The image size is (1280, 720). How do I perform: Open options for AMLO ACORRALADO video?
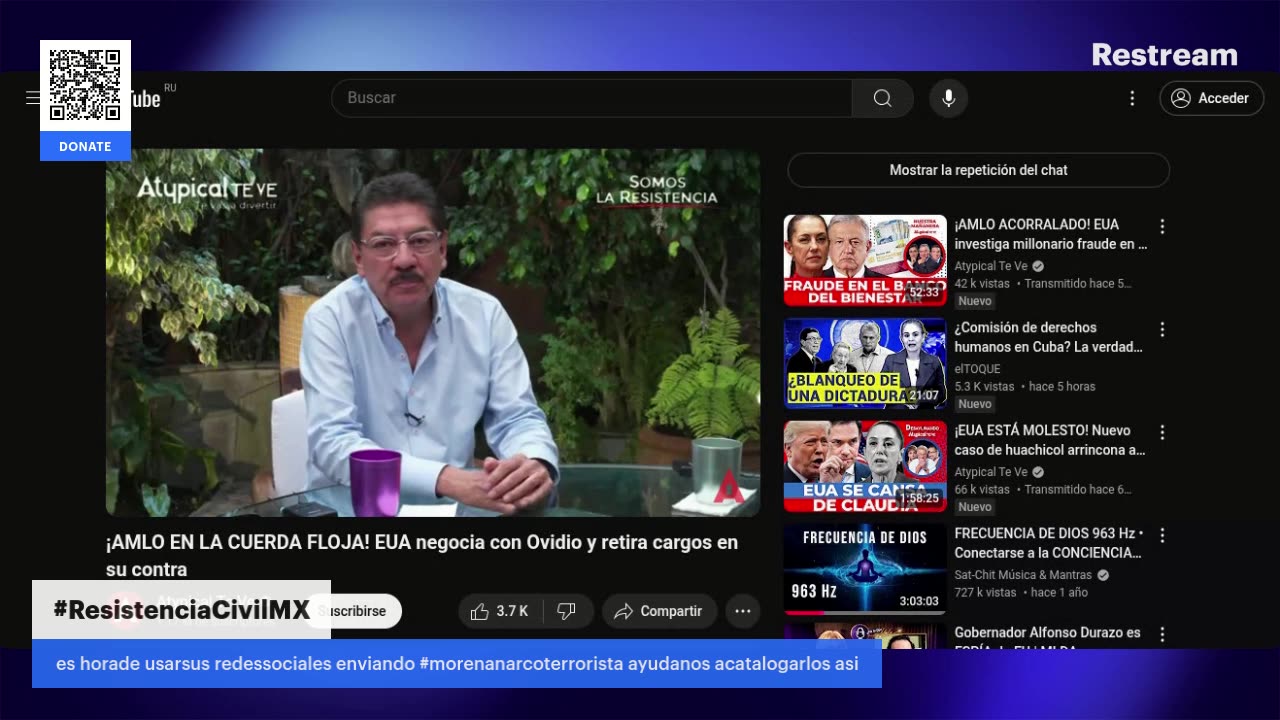pos(1161,227)
